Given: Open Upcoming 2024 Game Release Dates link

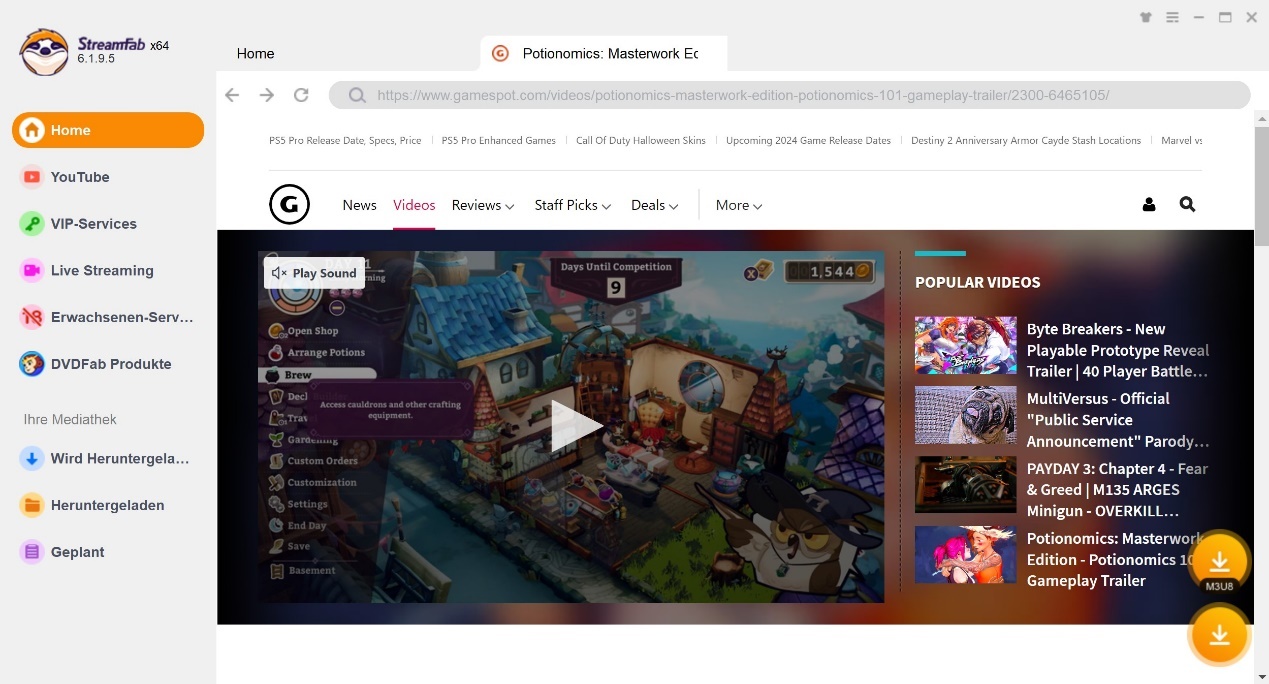Looking at the screenshot, I should pos(808,140).
